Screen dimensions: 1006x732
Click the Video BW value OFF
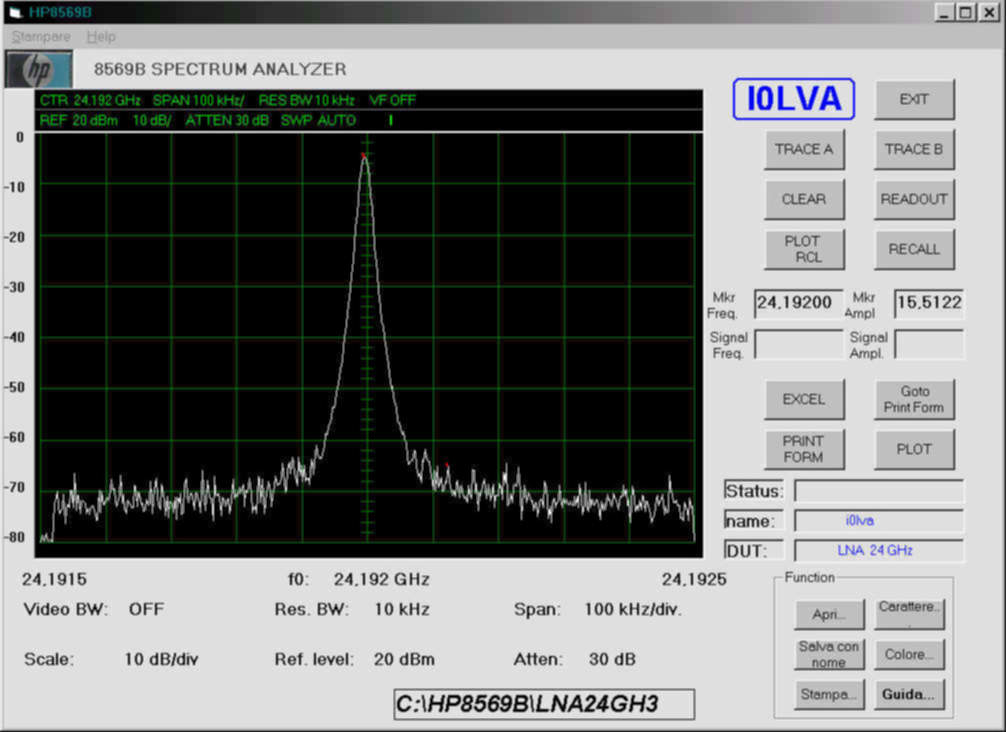point(146,609)
